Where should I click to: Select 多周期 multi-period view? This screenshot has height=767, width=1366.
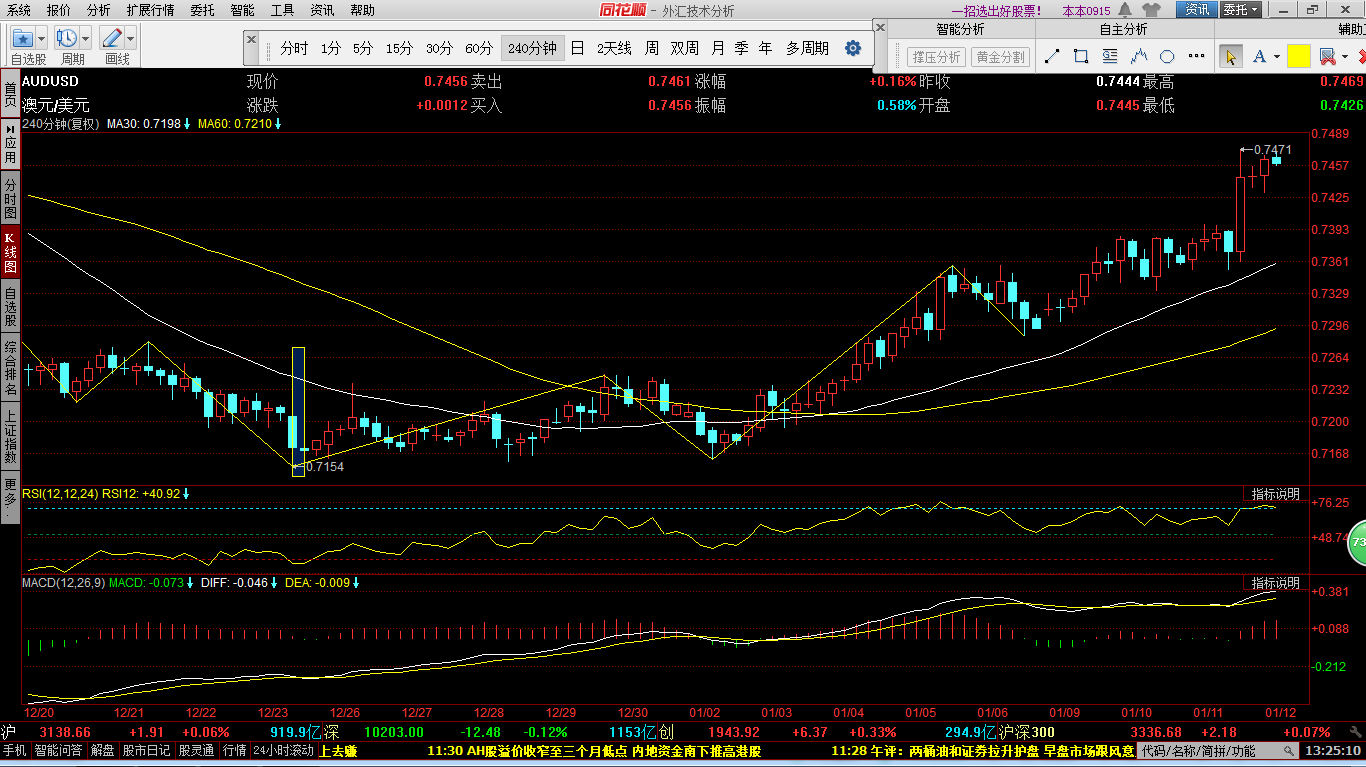coord(807,48)
